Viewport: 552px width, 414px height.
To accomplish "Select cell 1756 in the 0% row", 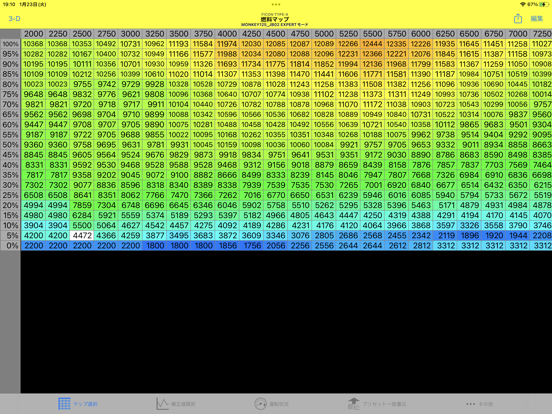I will pos(251,246).
